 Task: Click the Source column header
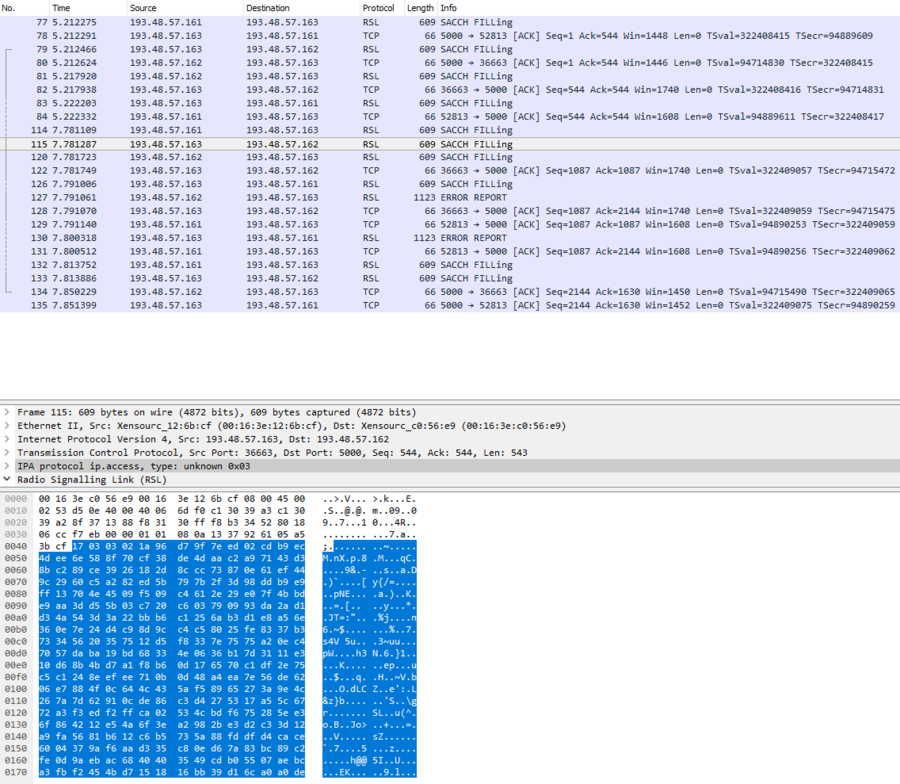tap(143, 8)
